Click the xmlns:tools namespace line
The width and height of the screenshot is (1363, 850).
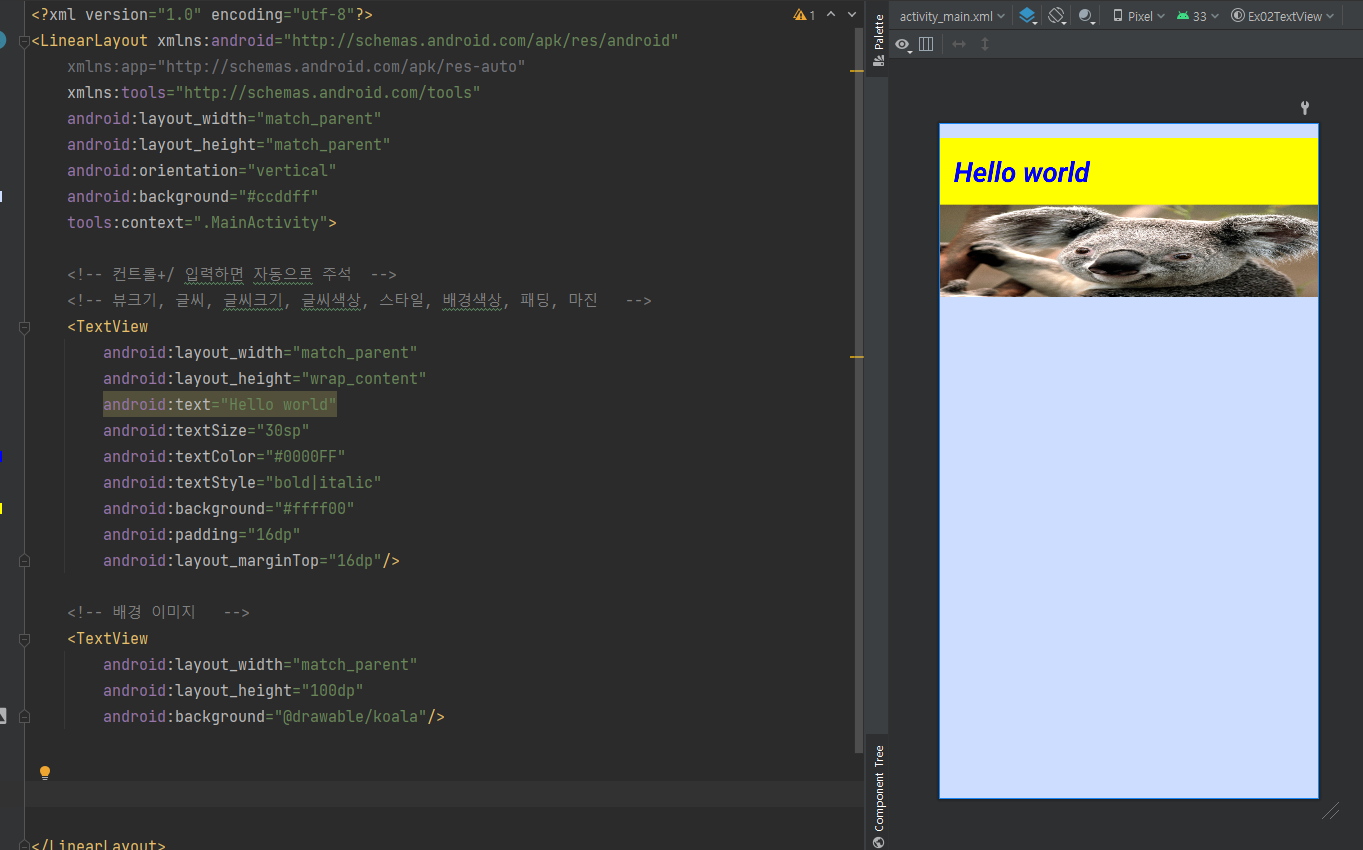[274, 93]
